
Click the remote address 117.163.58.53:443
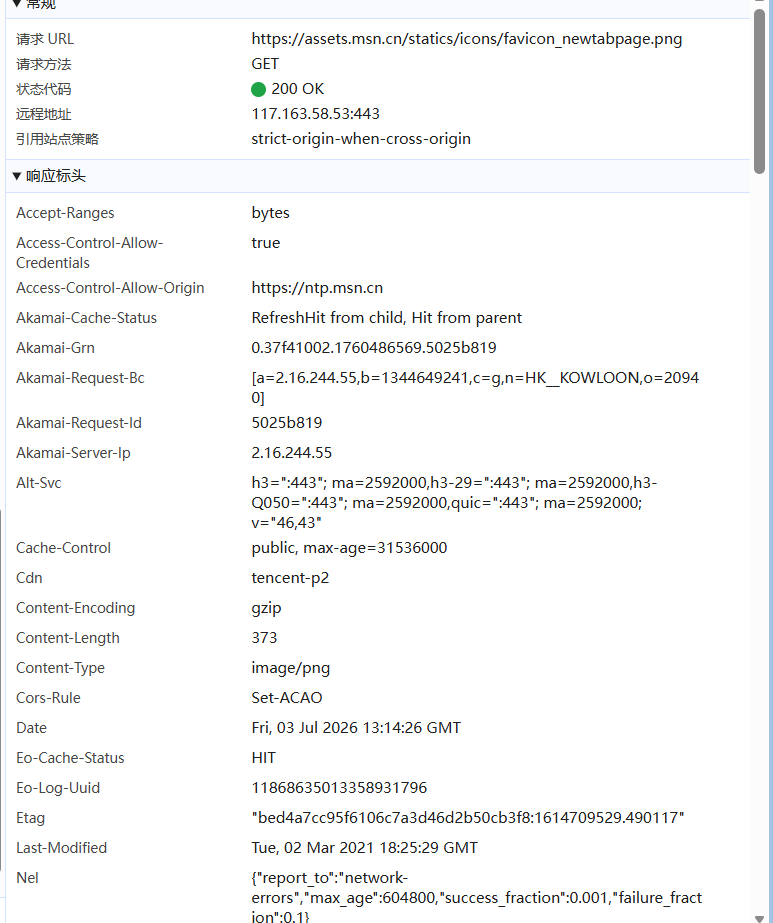coord(316,114)
